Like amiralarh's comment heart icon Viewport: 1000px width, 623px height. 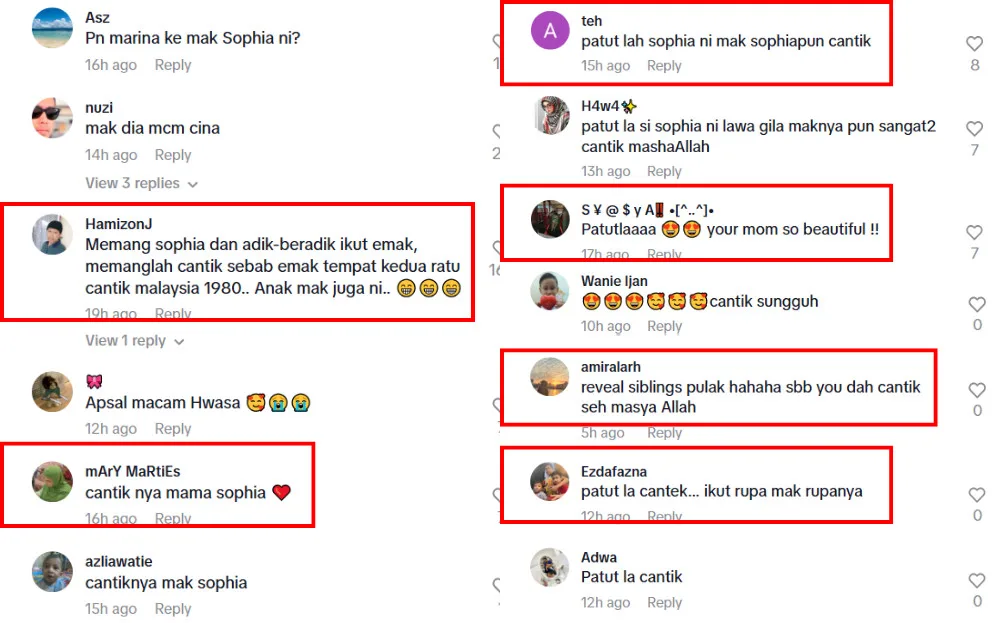pos(976,390)
